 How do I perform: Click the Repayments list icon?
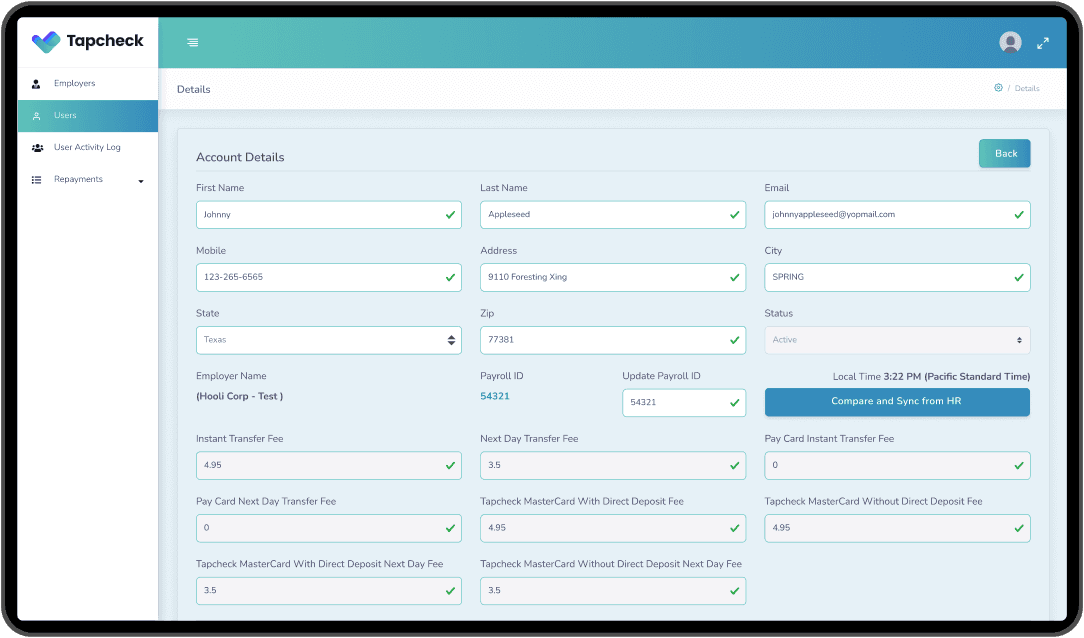point(35,179)
